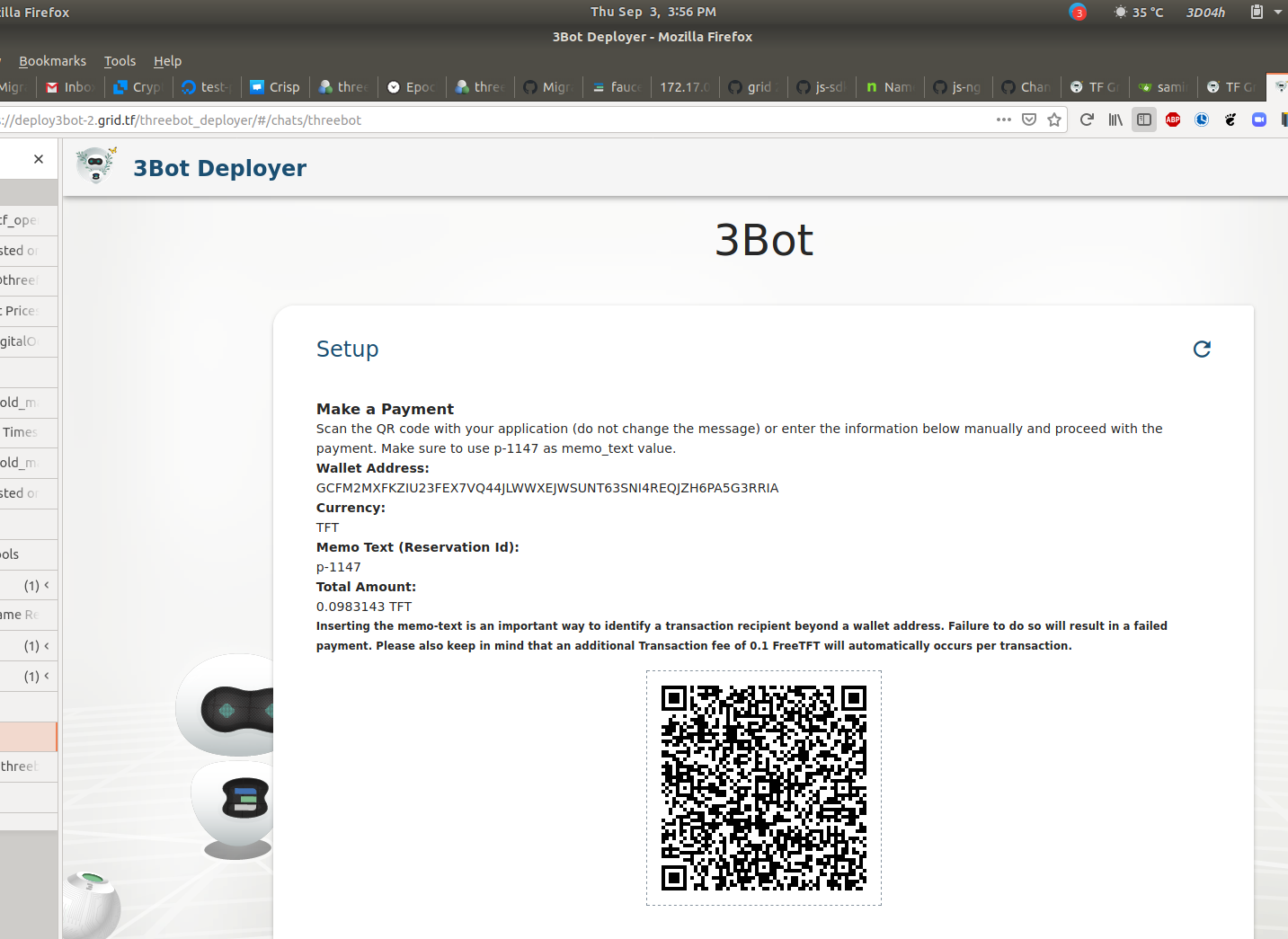Click the battery indicator in the system tray
The height and width of the screenshot is (939, 1288).
(1255, 12)
